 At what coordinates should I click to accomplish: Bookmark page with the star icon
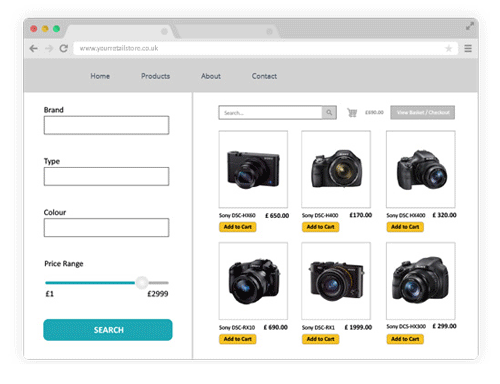point(449,49)
